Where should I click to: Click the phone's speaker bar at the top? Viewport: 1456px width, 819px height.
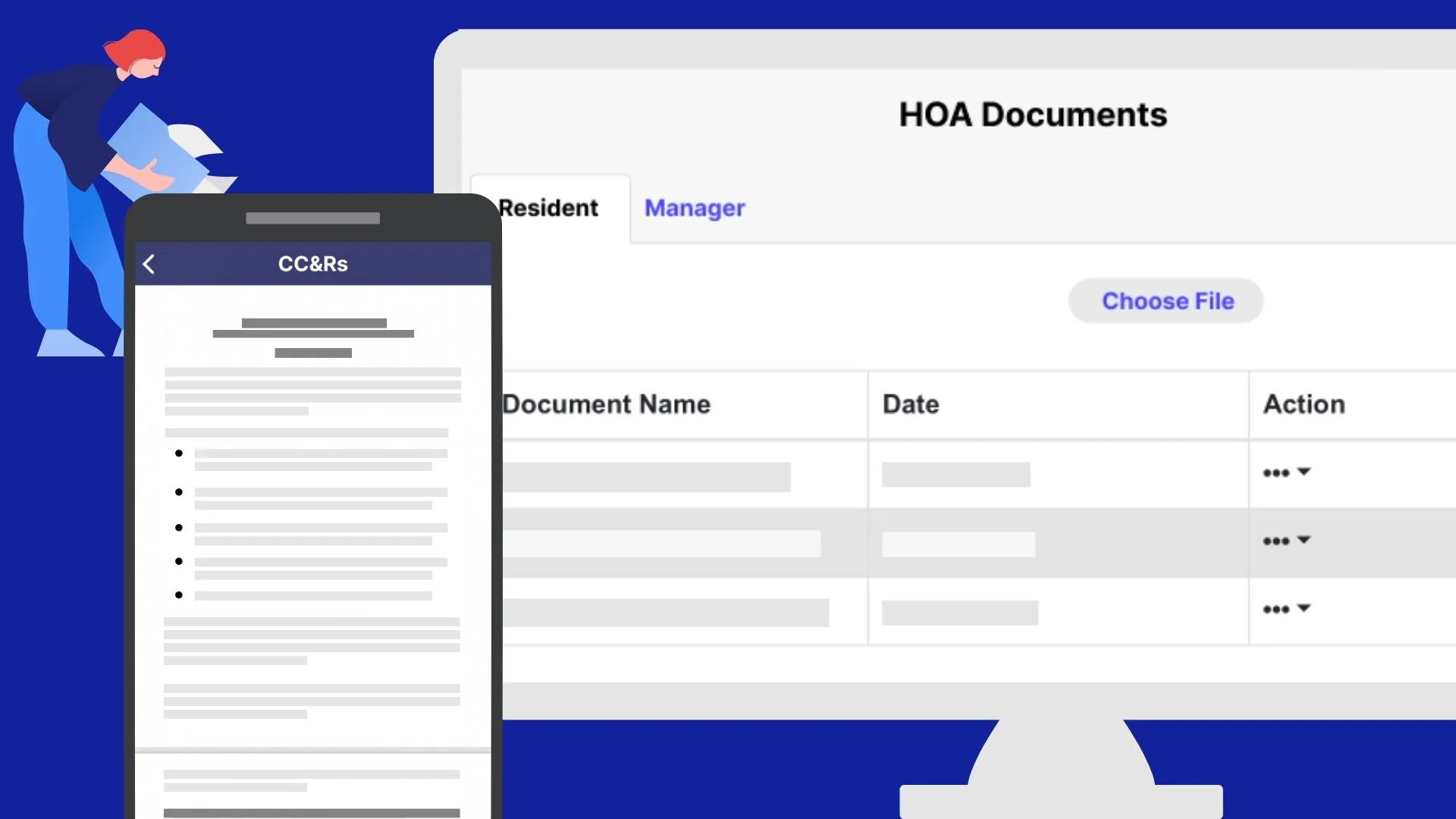(312, 218)
